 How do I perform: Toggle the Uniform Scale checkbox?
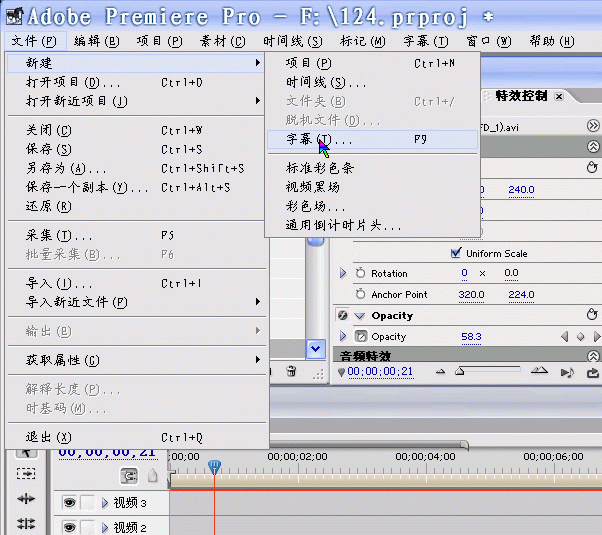[456, 253]
